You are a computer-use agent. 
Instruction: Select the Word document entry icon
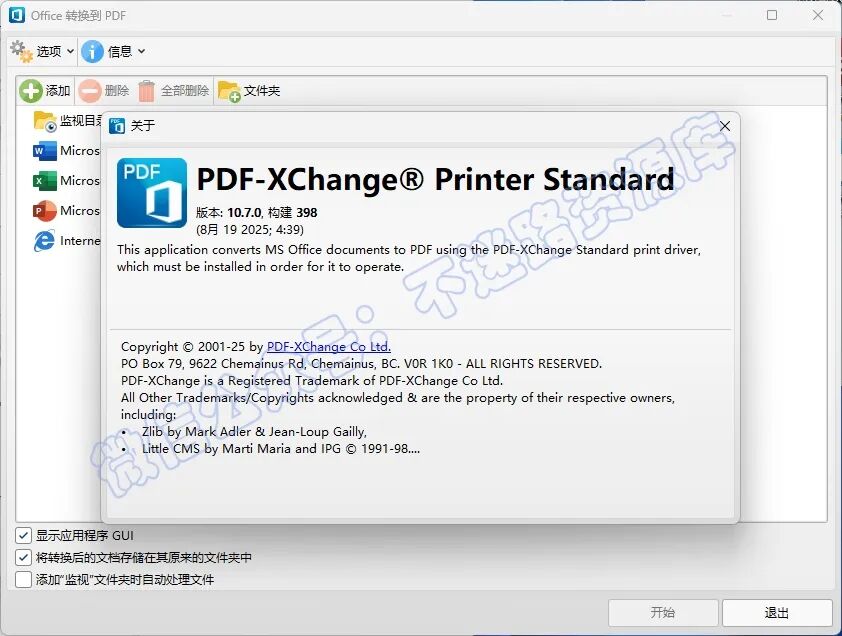pyautogui.click(x=45, y=151)
